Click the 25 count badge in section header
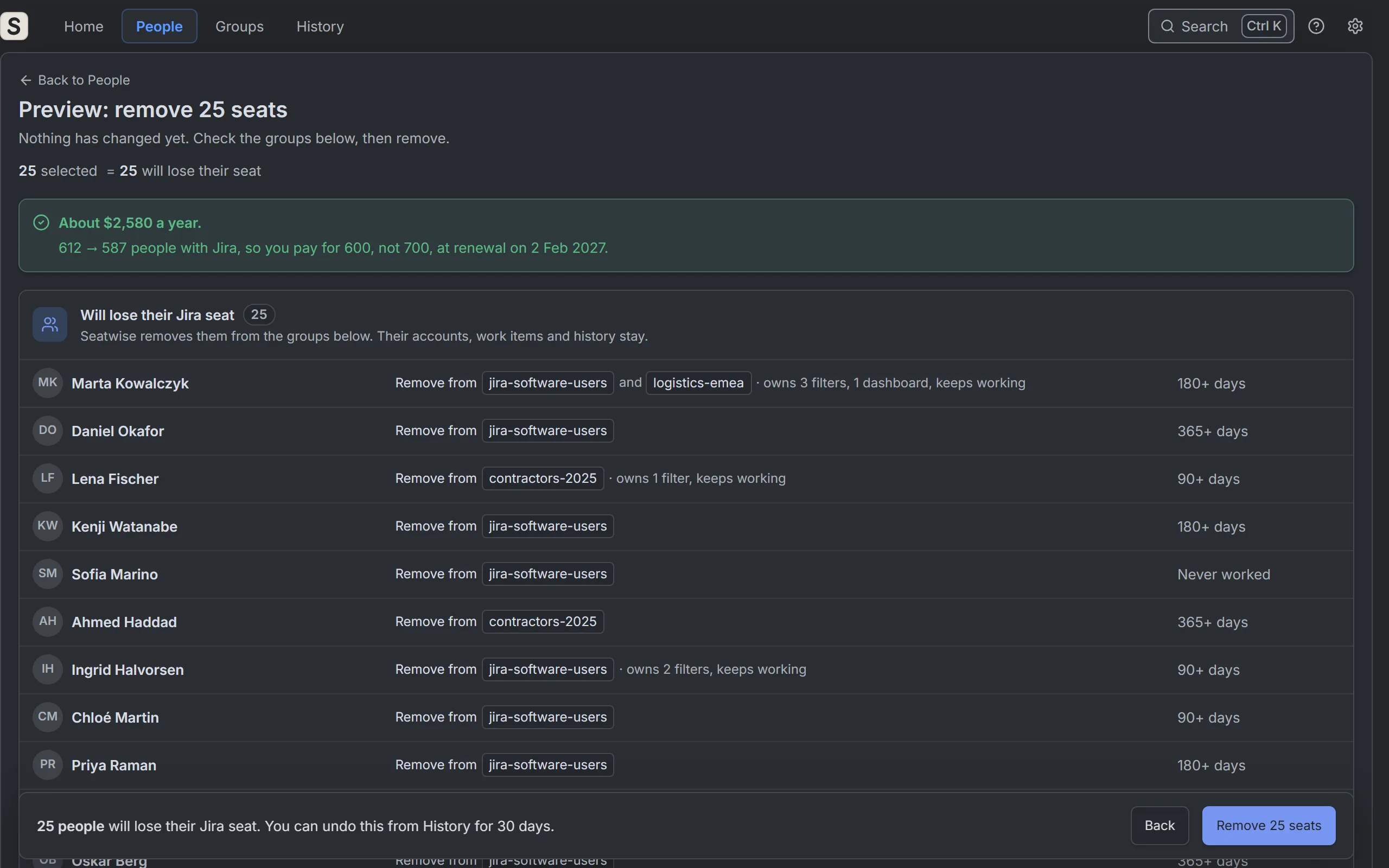 259,315
